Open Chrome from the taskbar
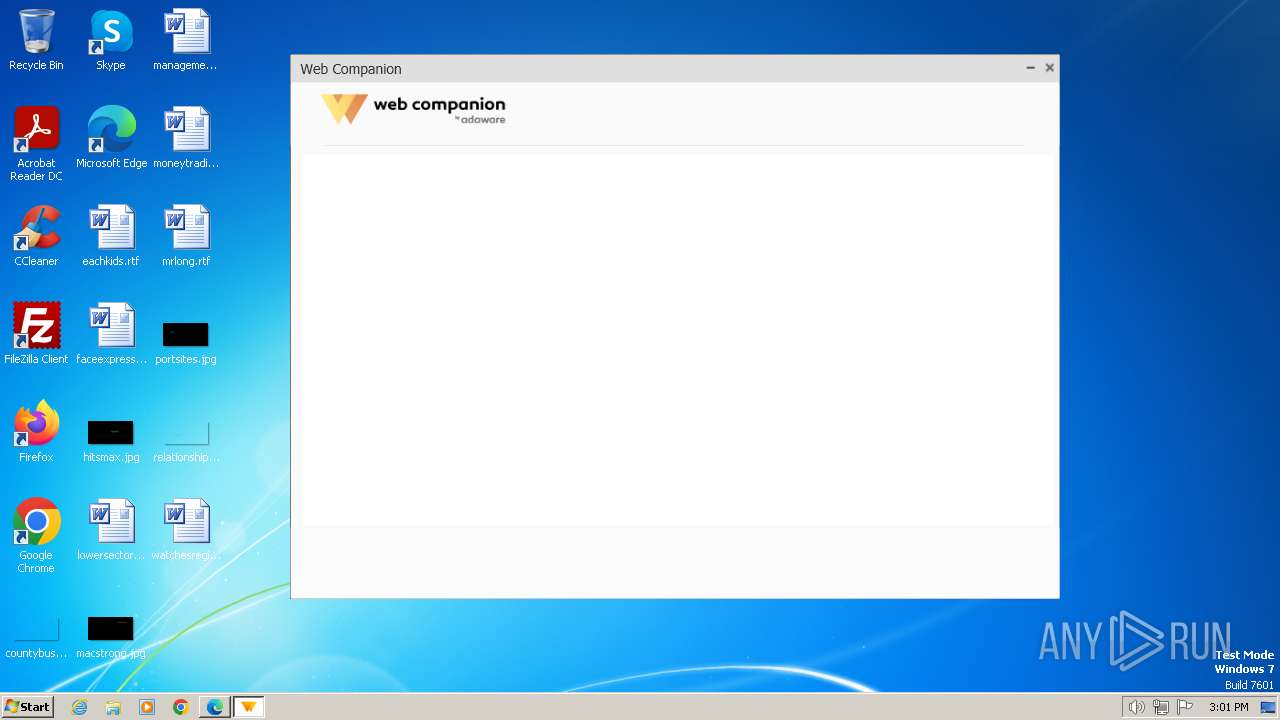 click(181, 707)
